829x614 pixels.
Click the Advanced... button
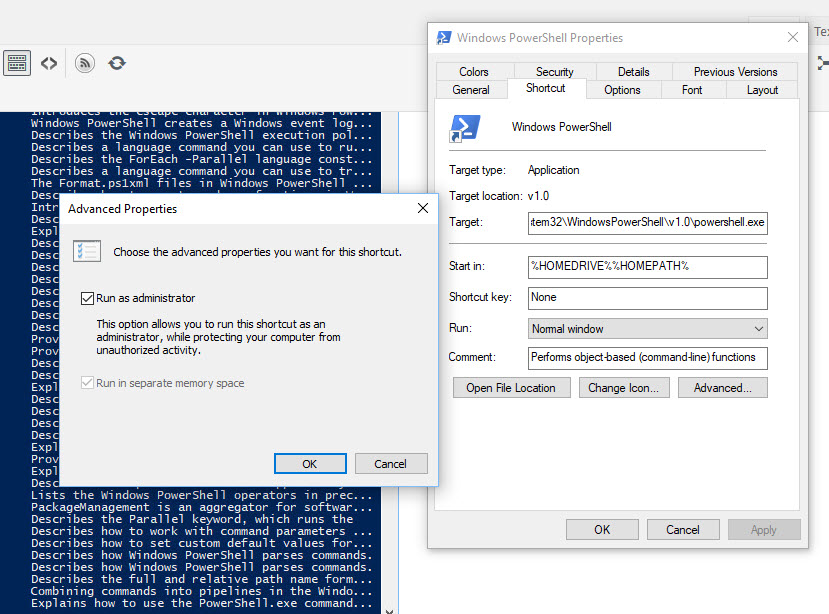pos(723,388)
